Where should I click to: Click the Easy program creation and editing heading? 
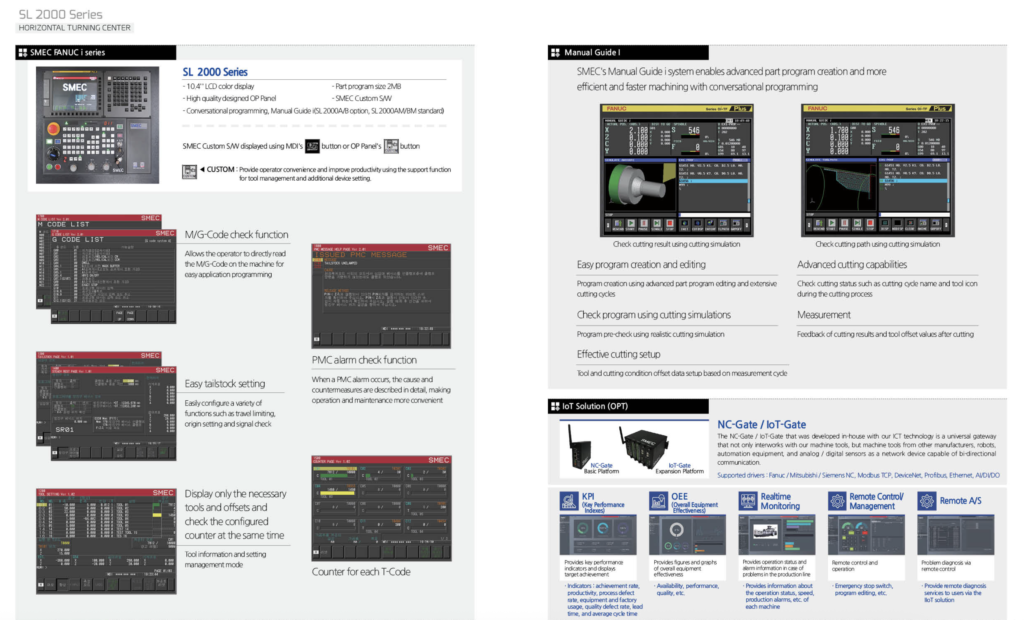(641, 265)
